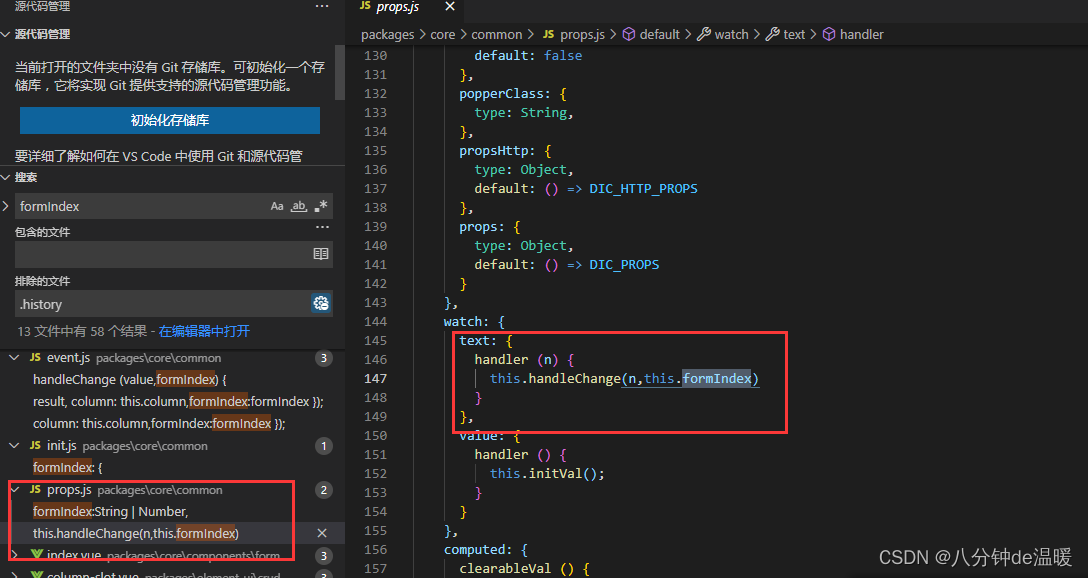Open search details more options ellipsis
1088x578 pixels.
pos(322,228)
